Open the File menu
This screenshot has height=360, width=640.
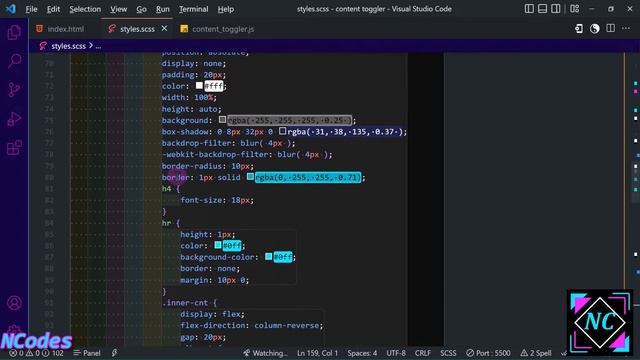coord(31,9)
